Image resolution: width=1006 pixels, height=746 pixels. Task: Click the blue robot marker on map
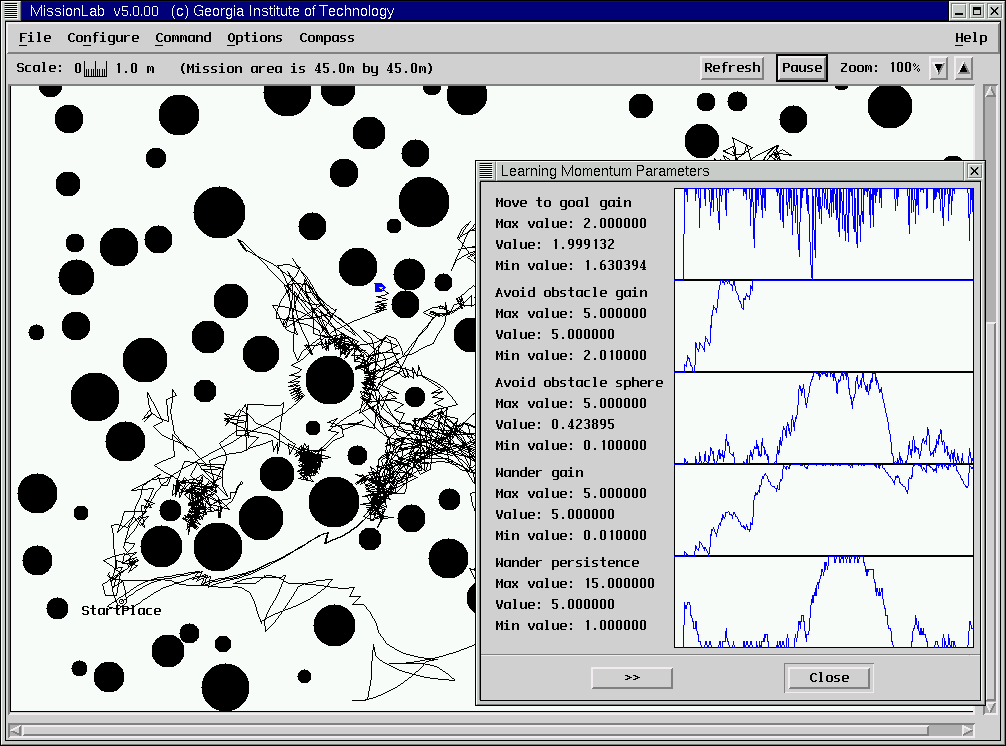pos(380,288)
